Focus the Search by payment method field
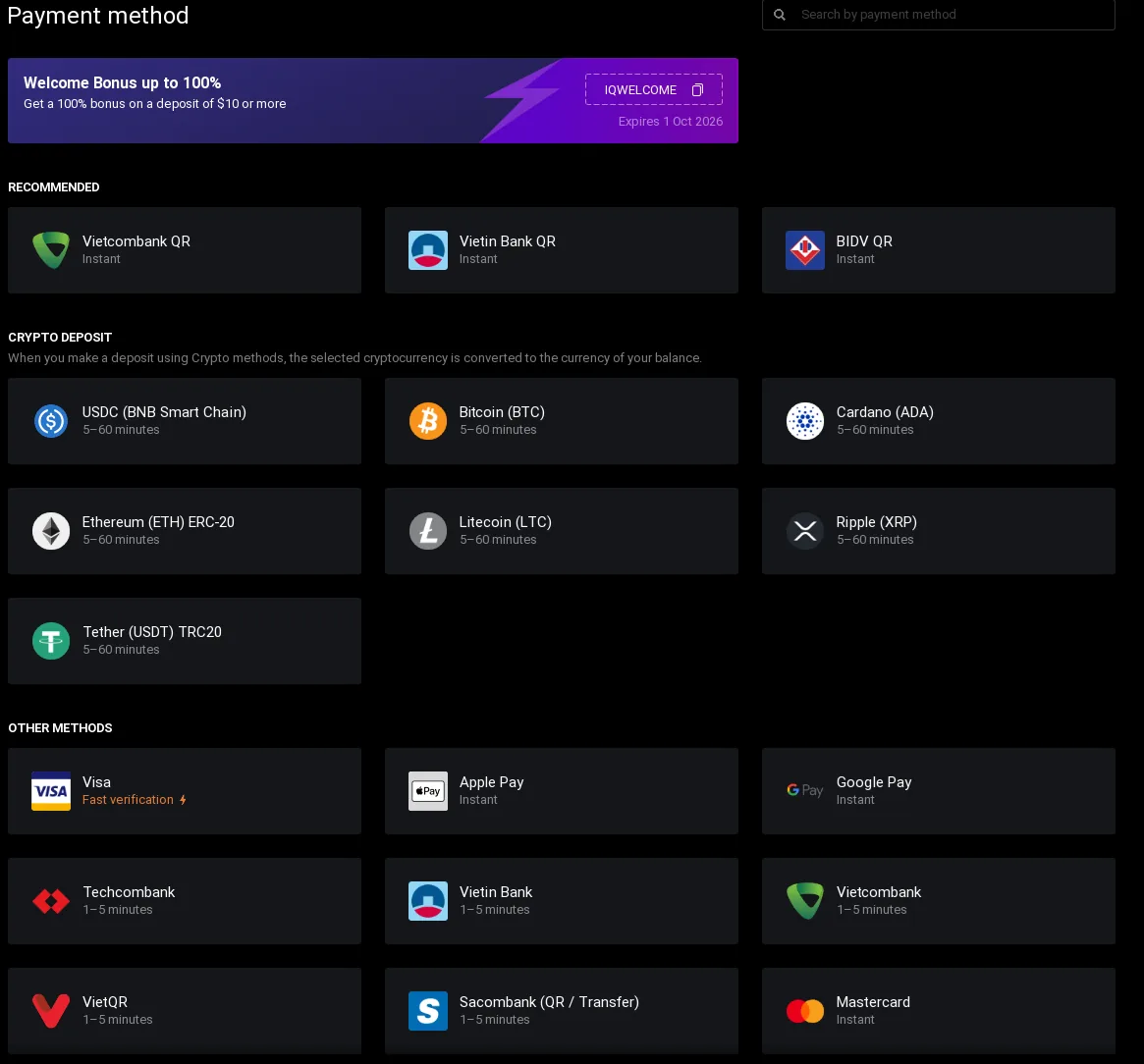This screenshot has width=1144, height=1064. pyautogui.click(x=938, y=15)
